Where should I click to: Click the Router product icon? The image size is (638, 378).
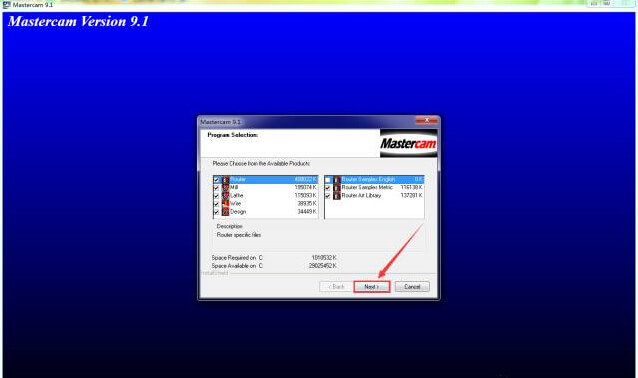[225, 179]
